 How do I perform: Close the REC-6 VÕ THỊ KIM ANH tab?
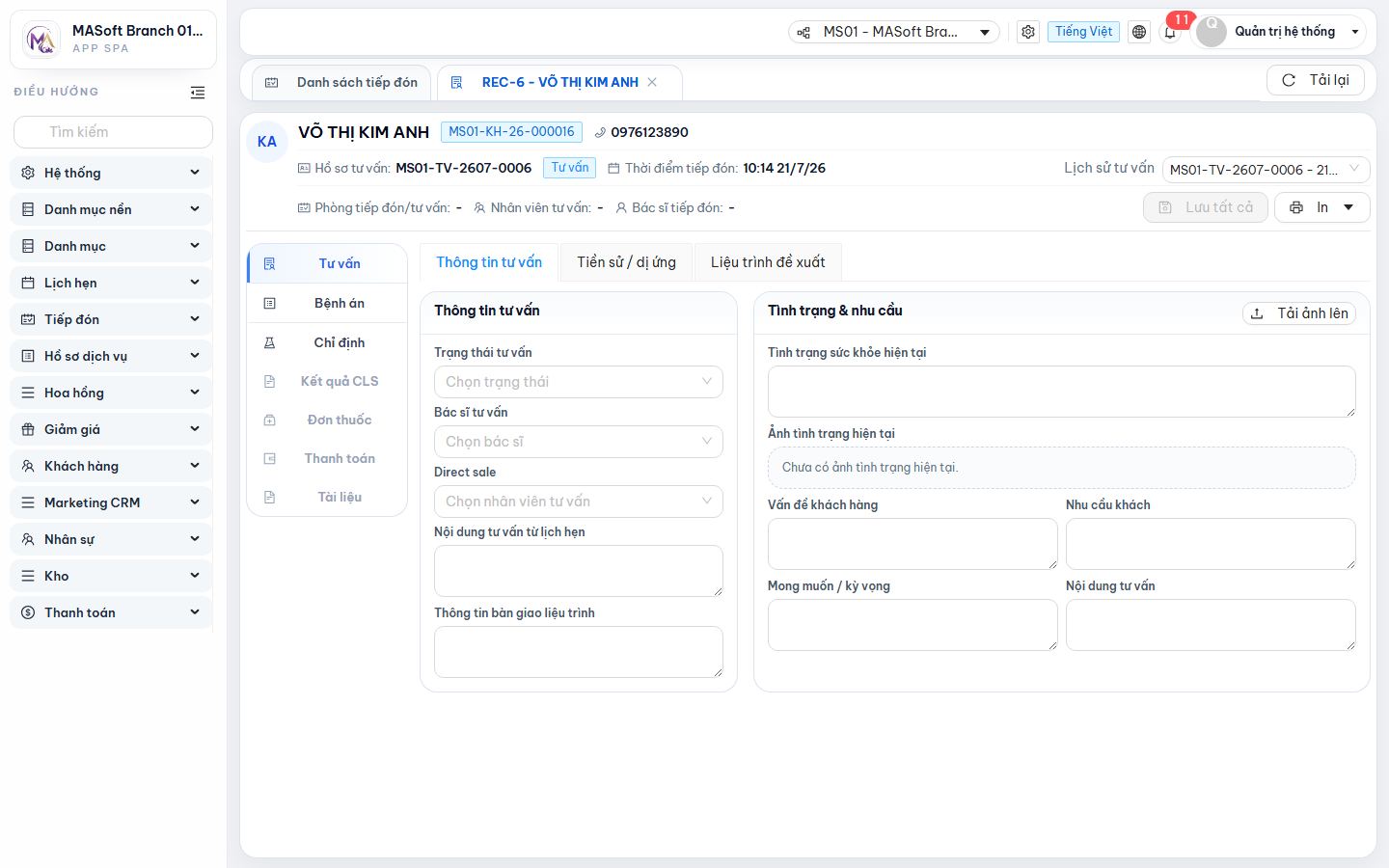pyautogui.click(x=652, y=82)
